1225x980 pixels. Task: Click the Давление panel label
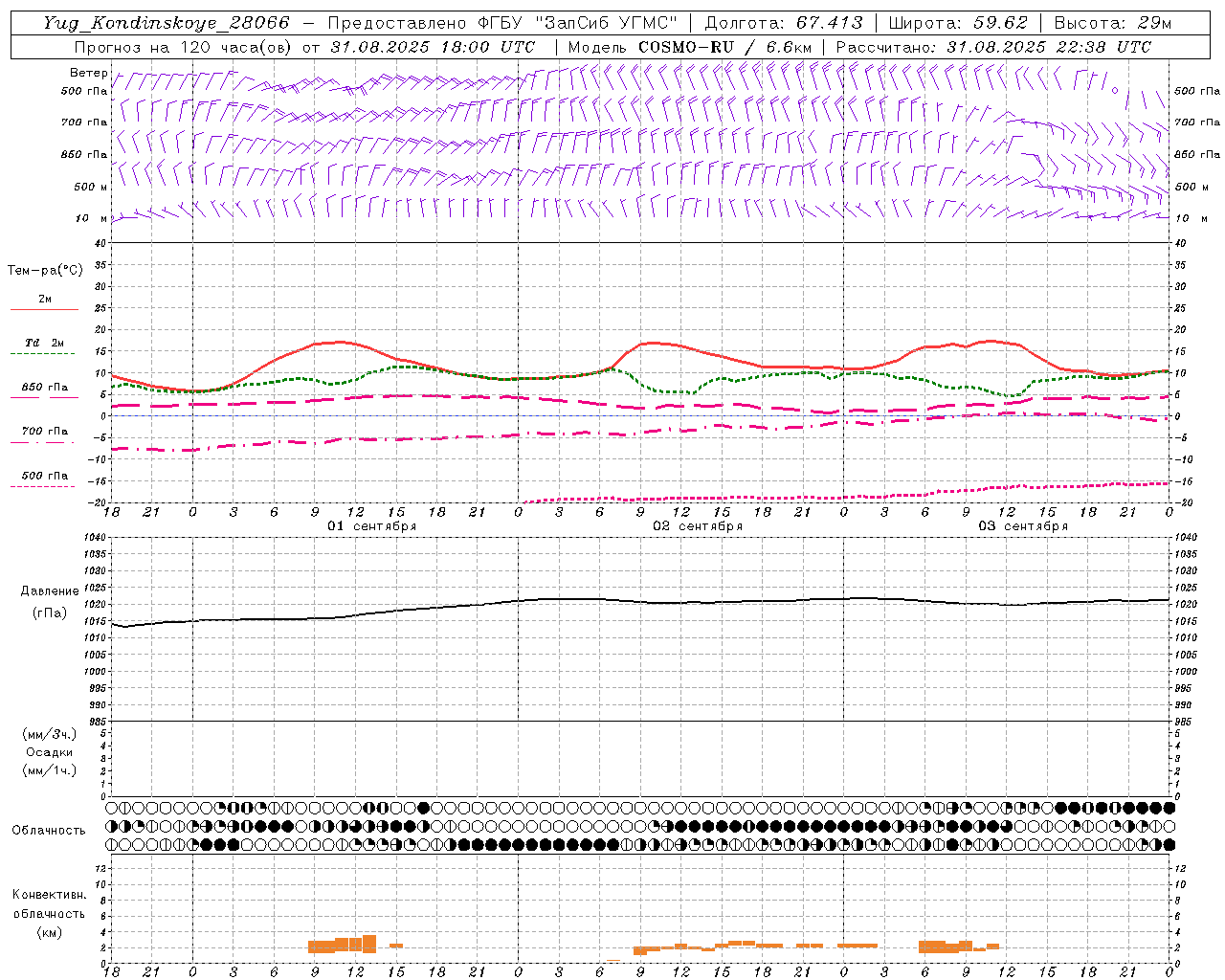pos(50,591)
